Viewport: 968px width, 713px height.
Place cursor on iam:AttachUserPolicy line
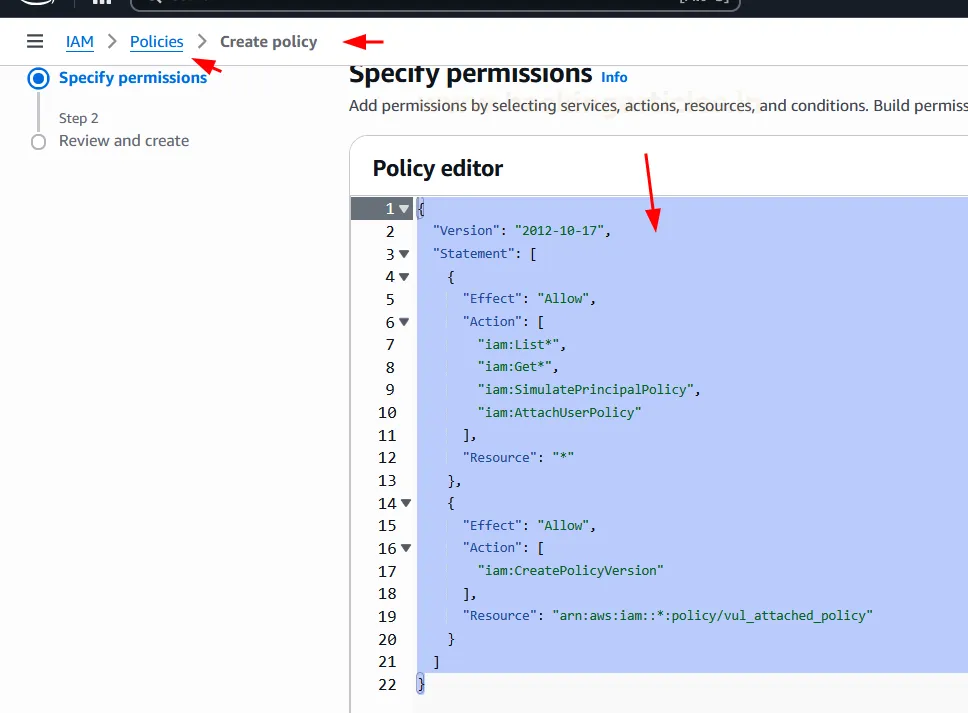[x=559, y=412]
